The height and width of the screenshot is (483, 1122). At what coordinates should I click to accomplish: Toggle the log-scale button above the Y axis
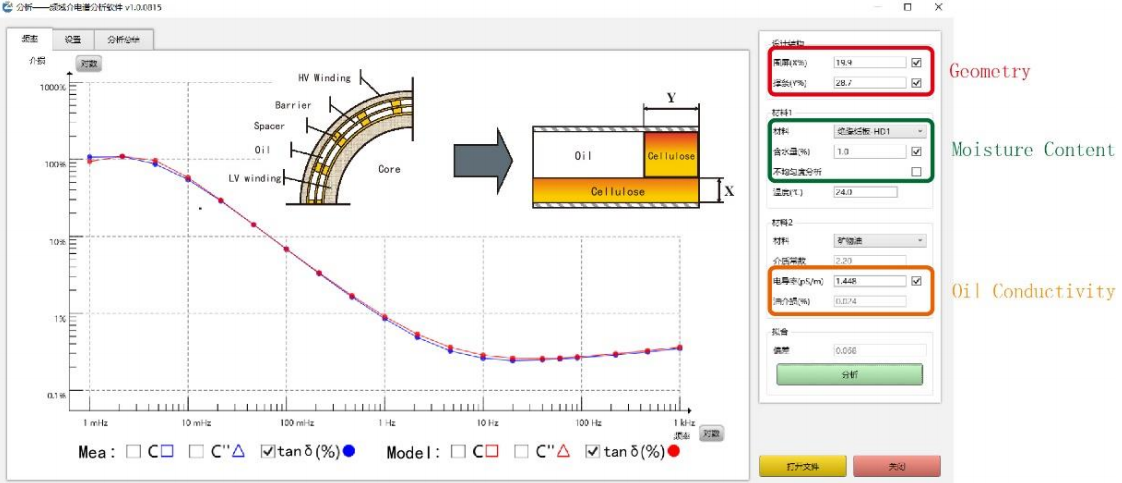[89, 64]
